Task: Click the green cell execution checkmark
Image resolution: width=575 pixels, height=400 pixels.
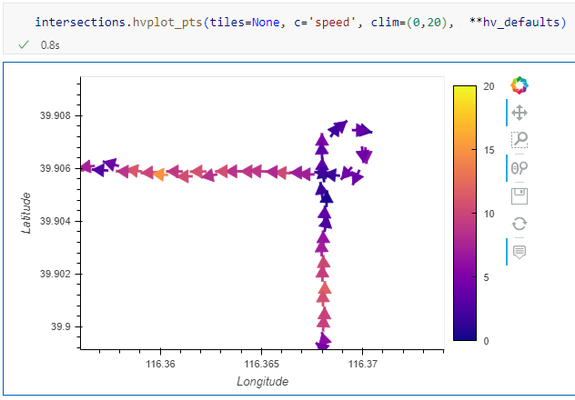Action: tap(23, 45)
